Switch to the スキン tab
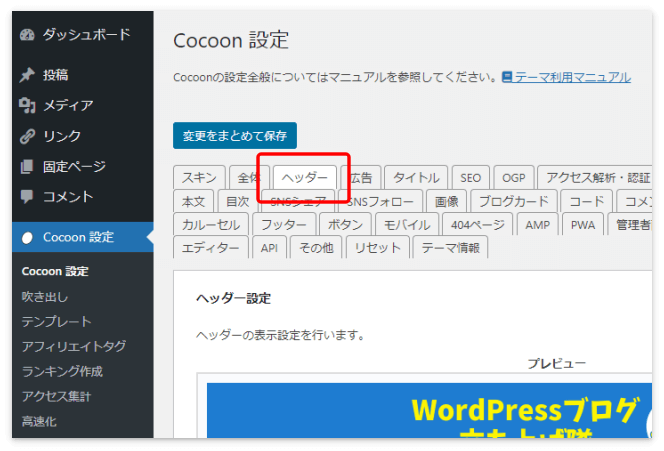664x451 pixels. coord(199,177)
